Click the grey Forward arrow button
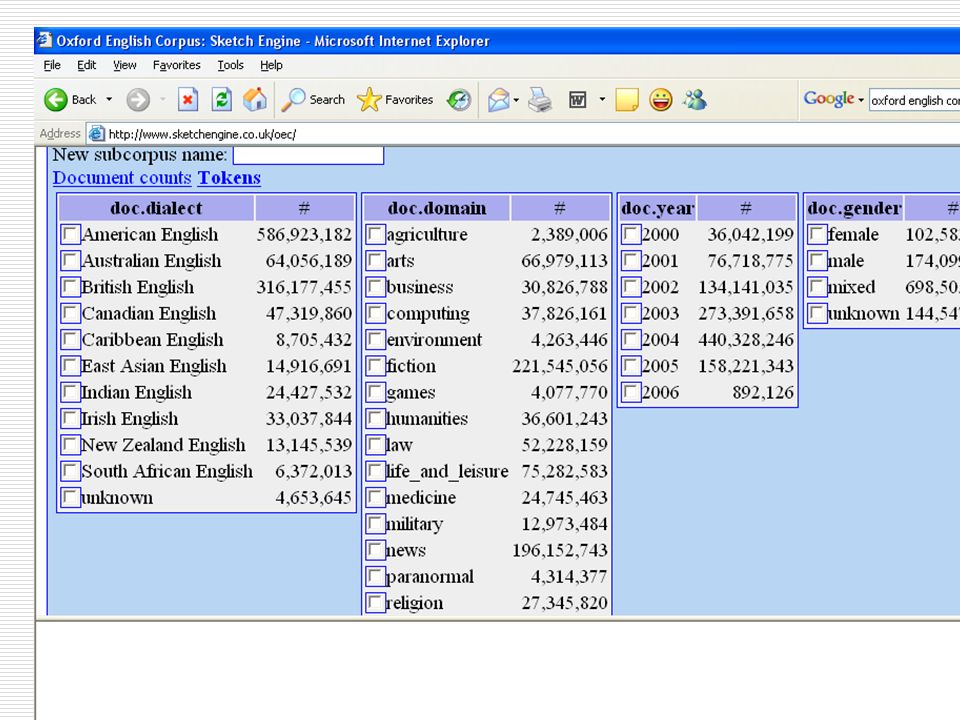The width and height of the screenshot is (960, 720). click(x=138, y=99)
